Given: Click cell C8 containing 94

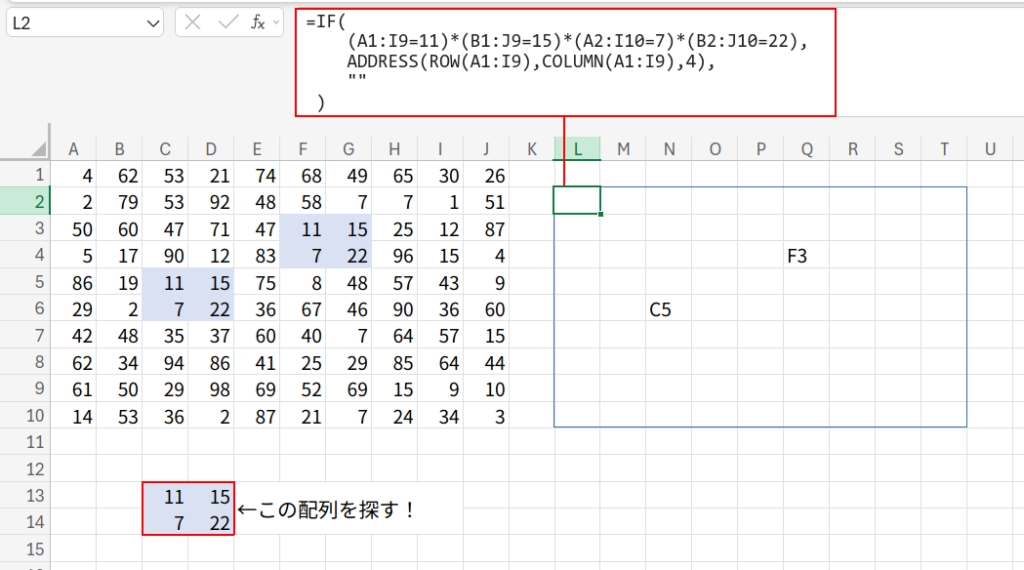Looking at the screenshot, I should pos(165,362).
